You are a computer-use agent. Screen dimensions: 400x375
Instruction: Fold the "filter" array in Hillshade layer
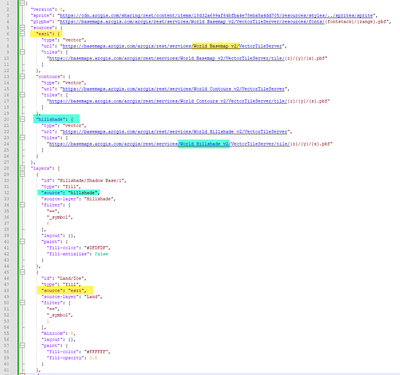coord(22,205)
